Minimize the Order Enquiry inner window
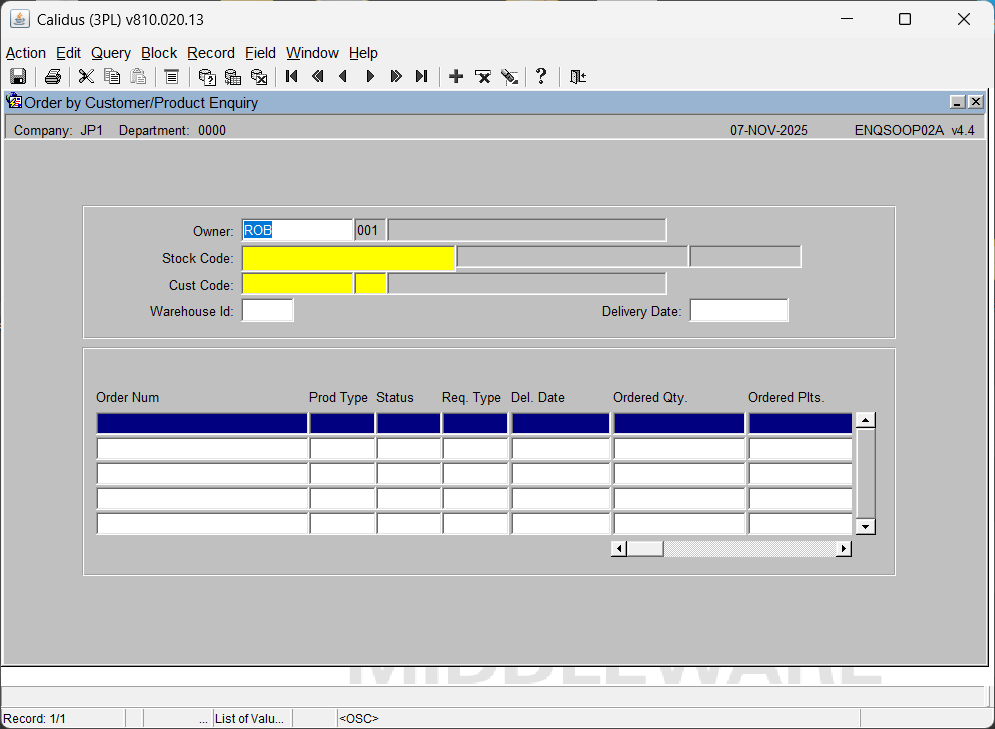The width and height of the screenshot is (995, 729). 957,102
